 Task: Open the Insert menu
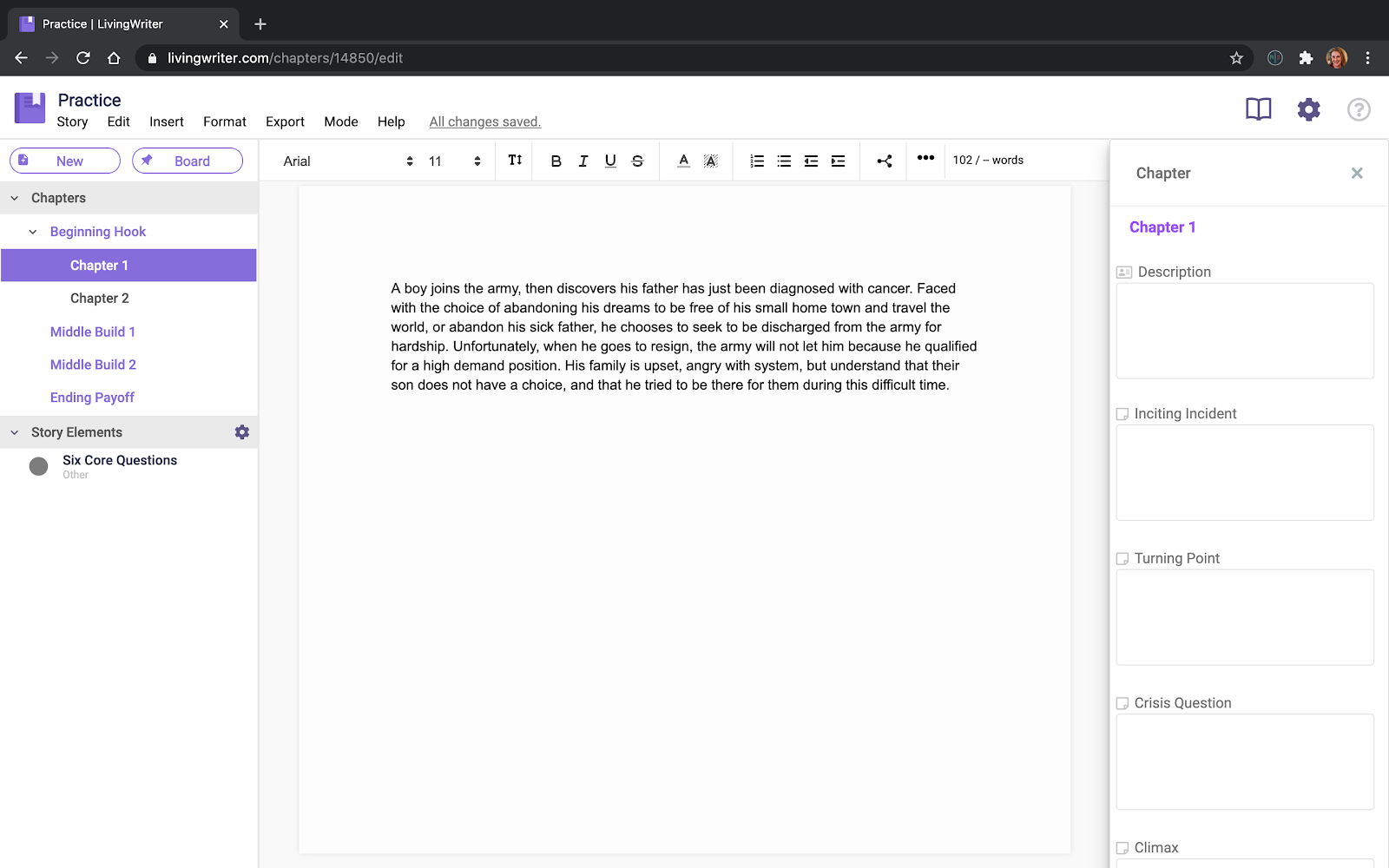(167, 122)
